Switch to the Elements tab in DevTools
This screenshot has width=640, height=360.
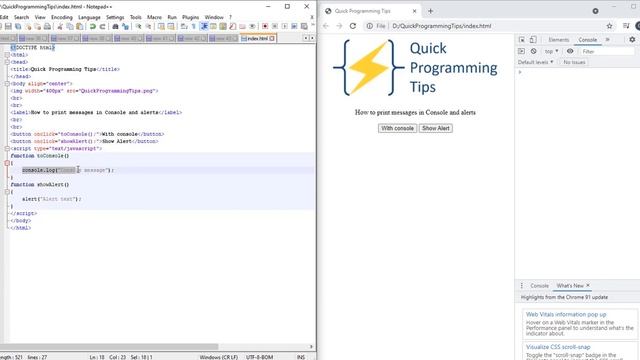558,40
